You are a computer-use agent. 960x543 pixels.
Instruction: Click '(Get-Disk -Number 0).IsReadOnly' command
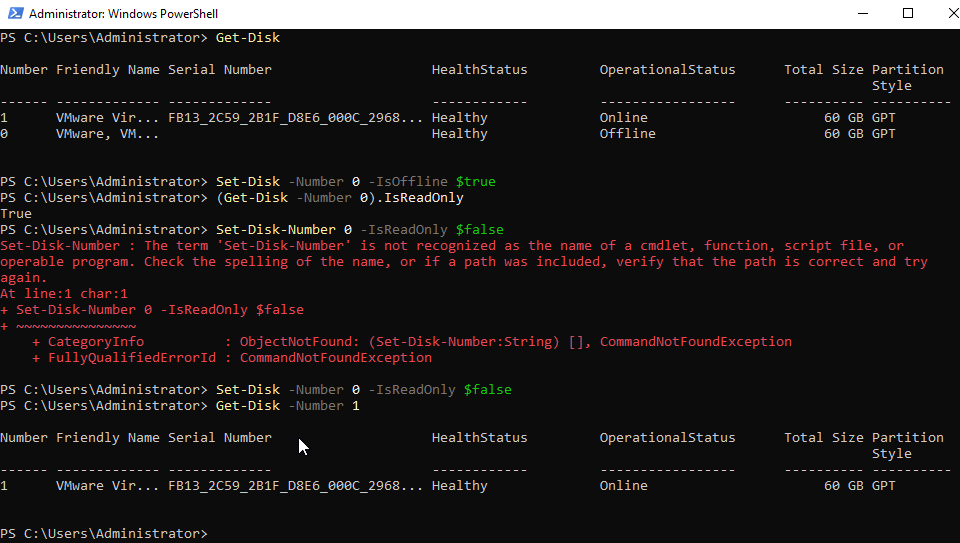click(340, 198)
